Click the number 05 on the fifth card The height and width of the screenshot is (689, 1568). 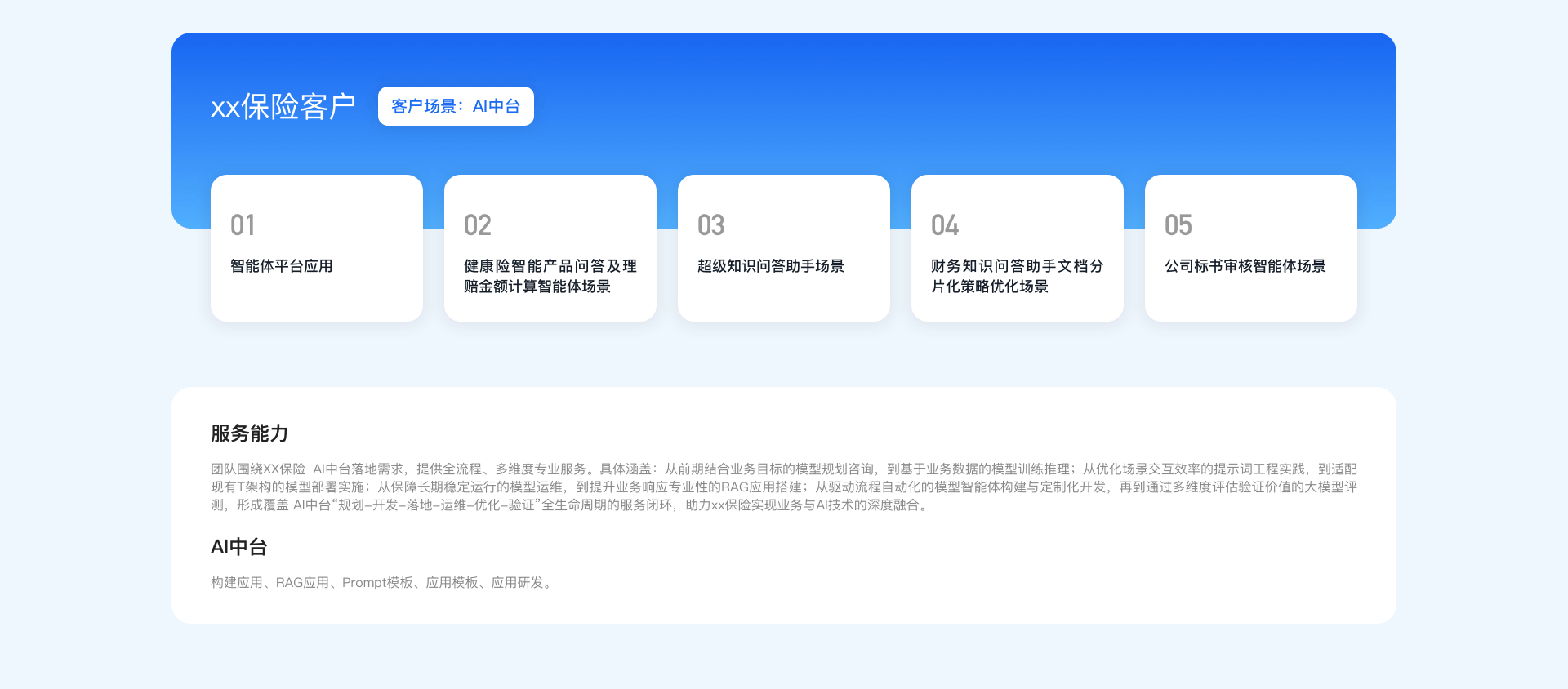[1178, 225]
